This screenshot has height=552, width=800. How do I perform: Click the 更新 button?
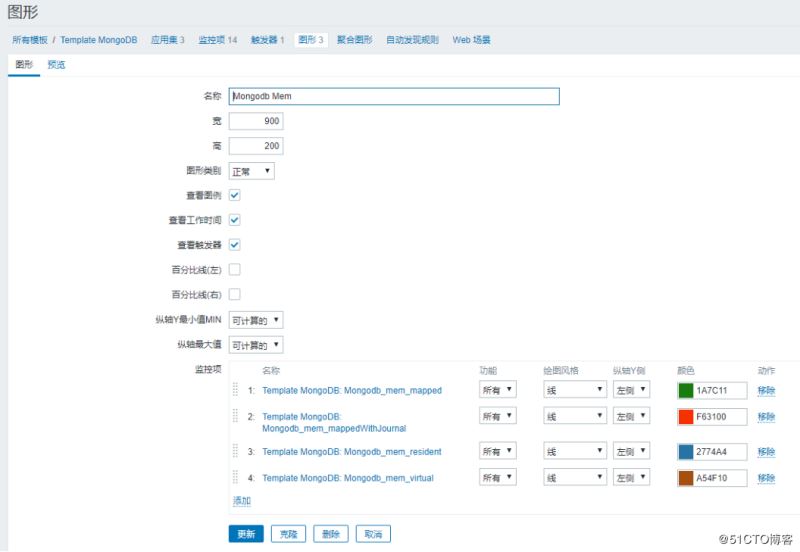pos(246,534)
